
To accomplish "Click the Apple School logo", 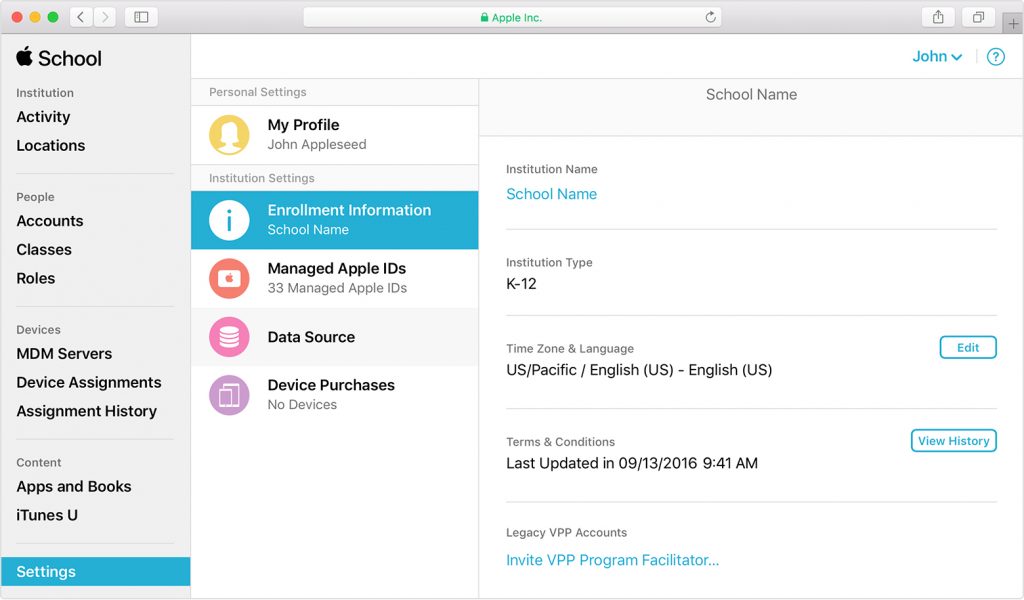I will pos(59,57).
